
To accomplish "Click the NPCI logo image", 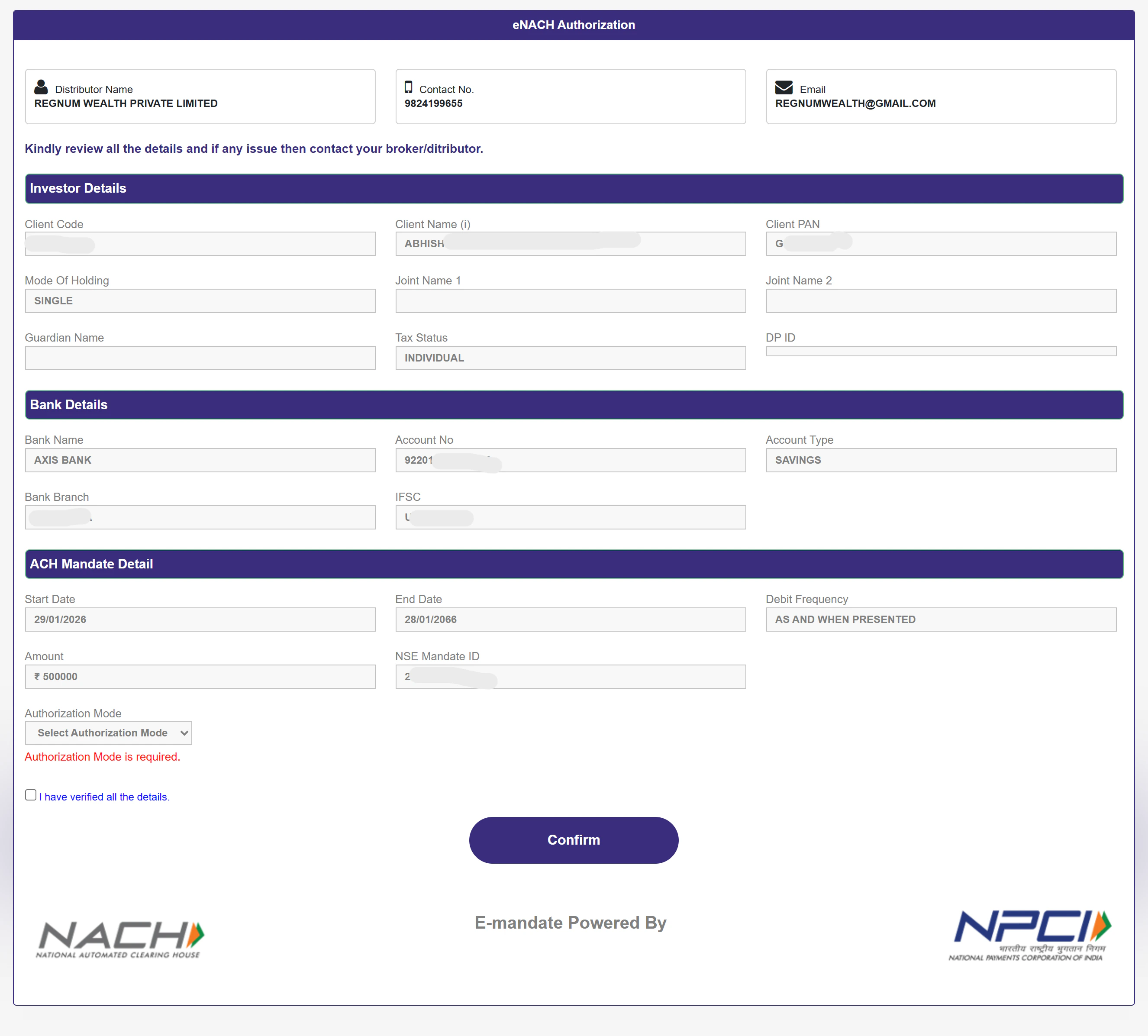I will click(1030, 935).
